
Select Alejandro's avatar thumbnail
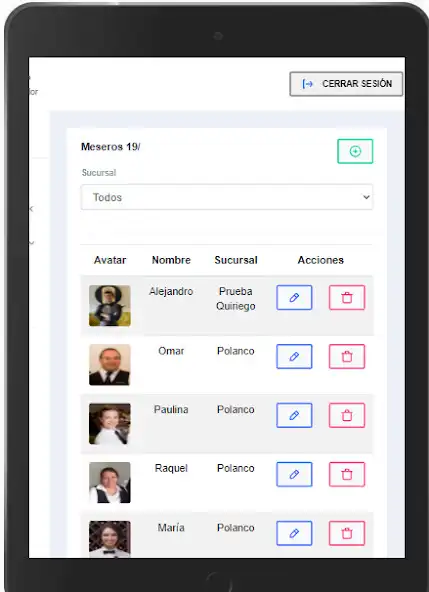coord(110,305)
